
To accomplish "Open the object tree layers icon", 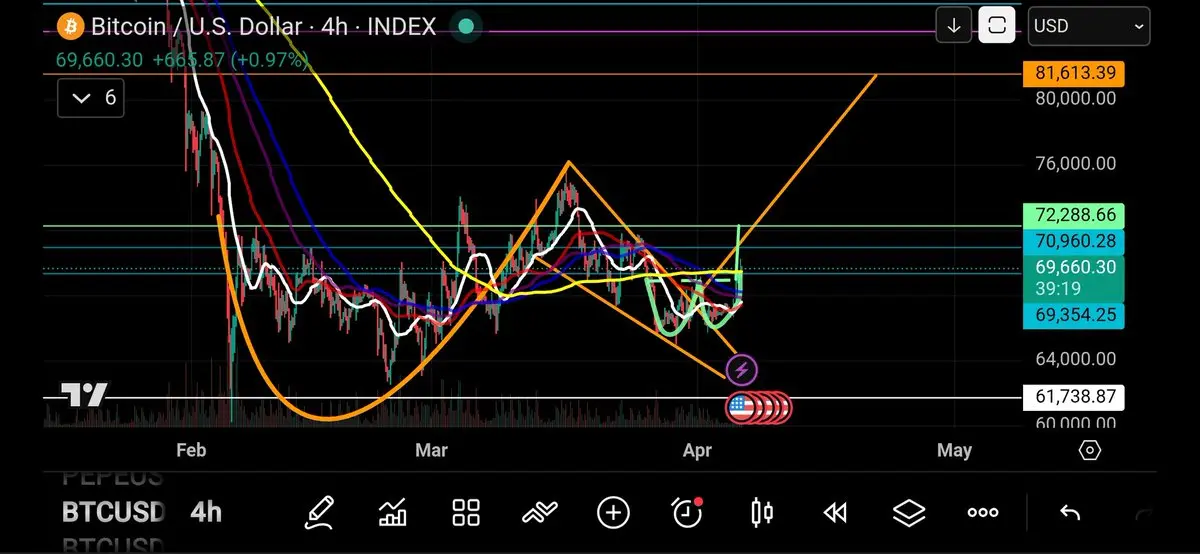I will (909, 513).
